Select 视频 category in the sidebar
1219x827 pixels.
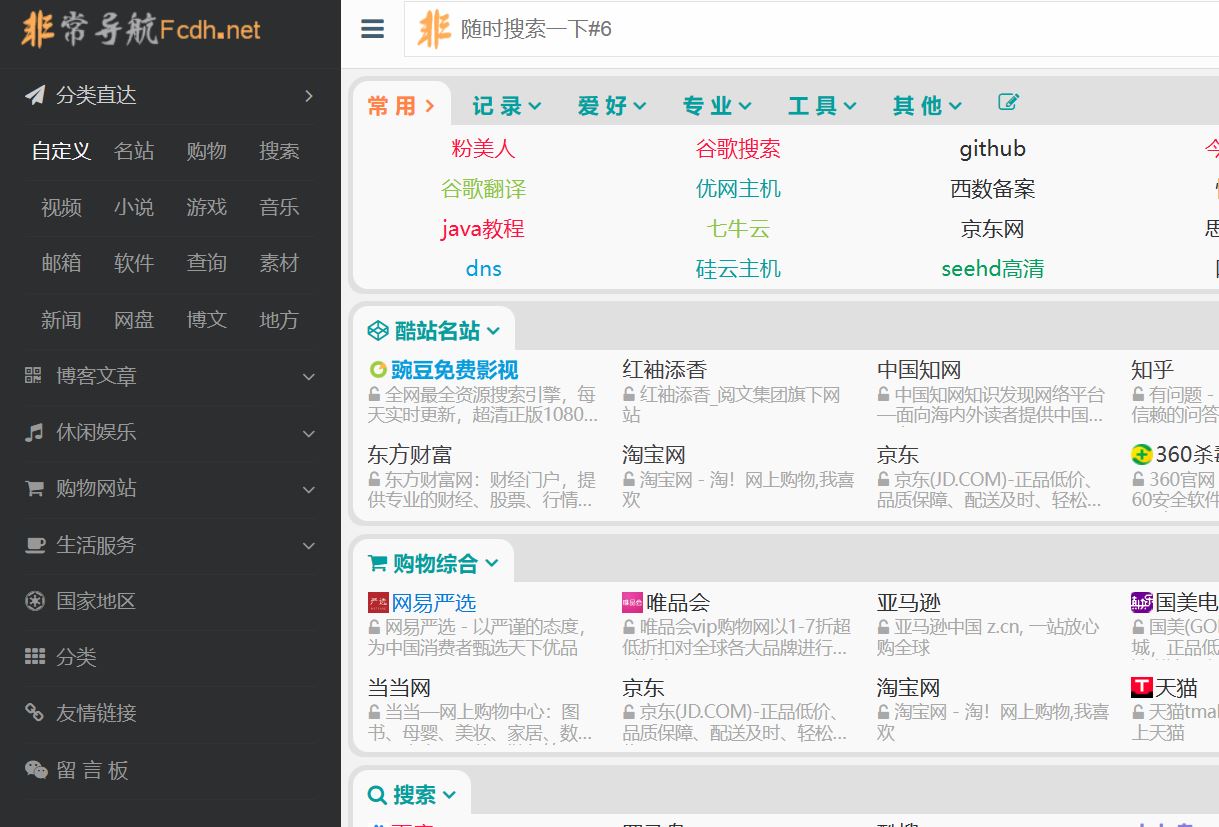point(61,207)
